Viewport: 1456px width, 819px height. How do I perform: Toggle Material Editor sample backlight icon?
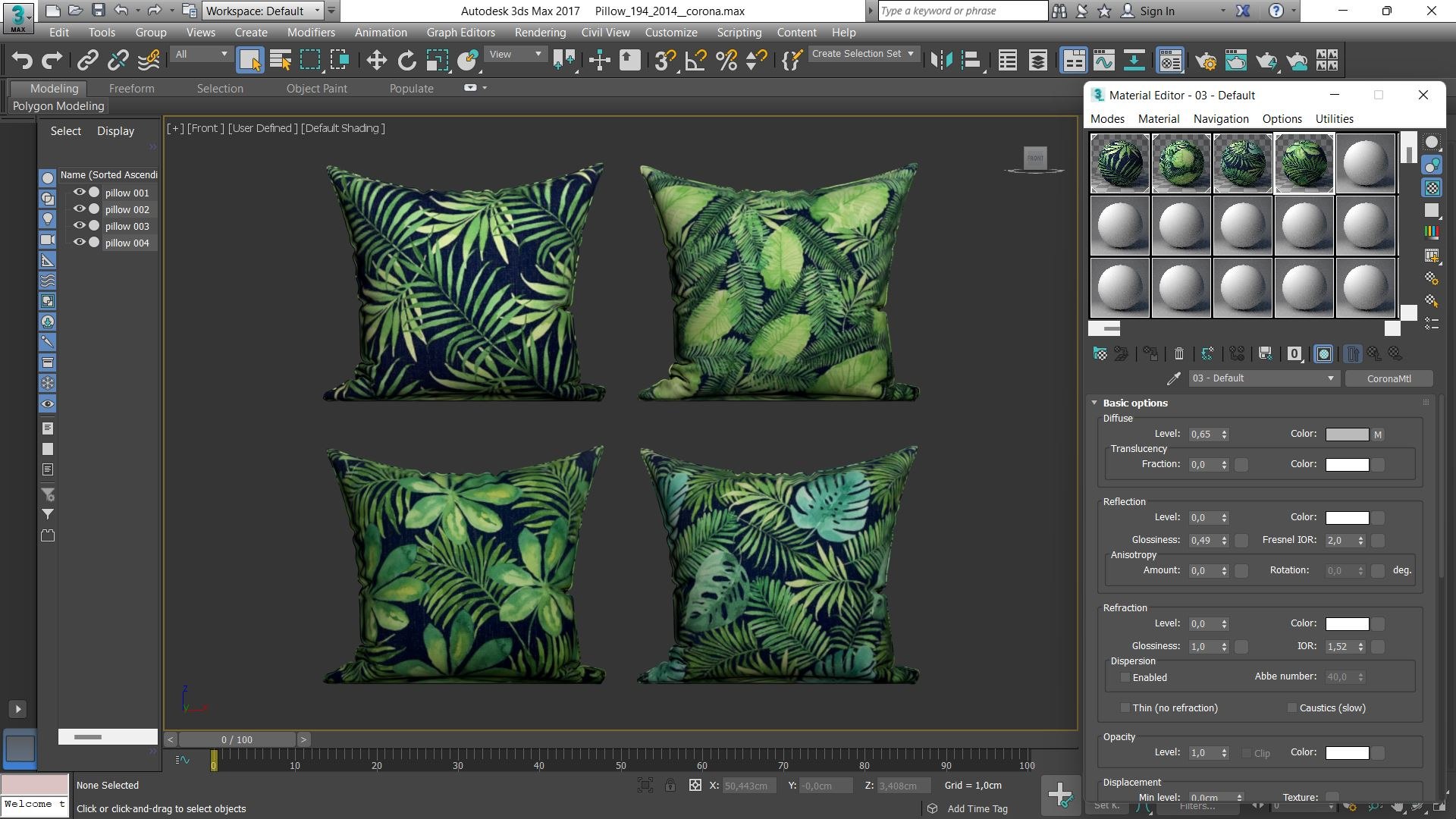[1432, 165]
